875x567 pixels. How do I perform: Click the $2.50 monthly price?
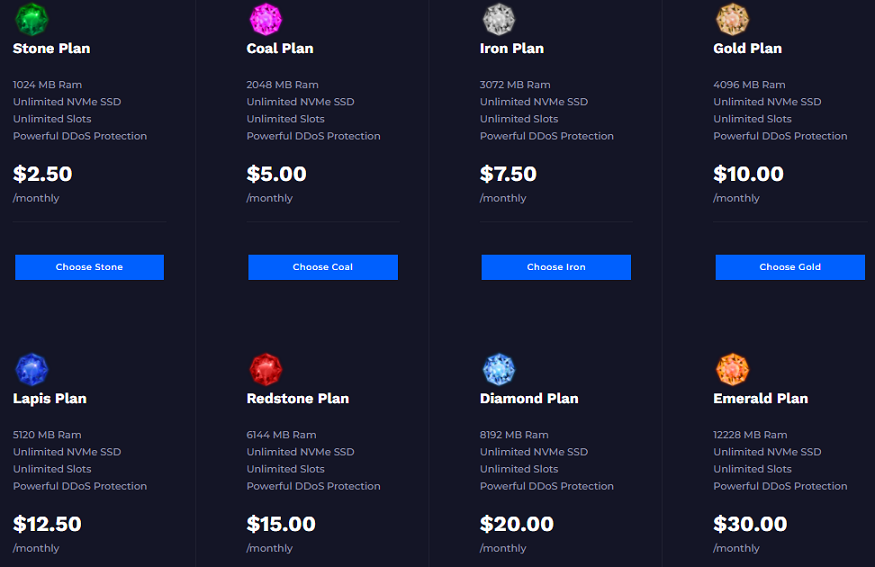(42, 174)
